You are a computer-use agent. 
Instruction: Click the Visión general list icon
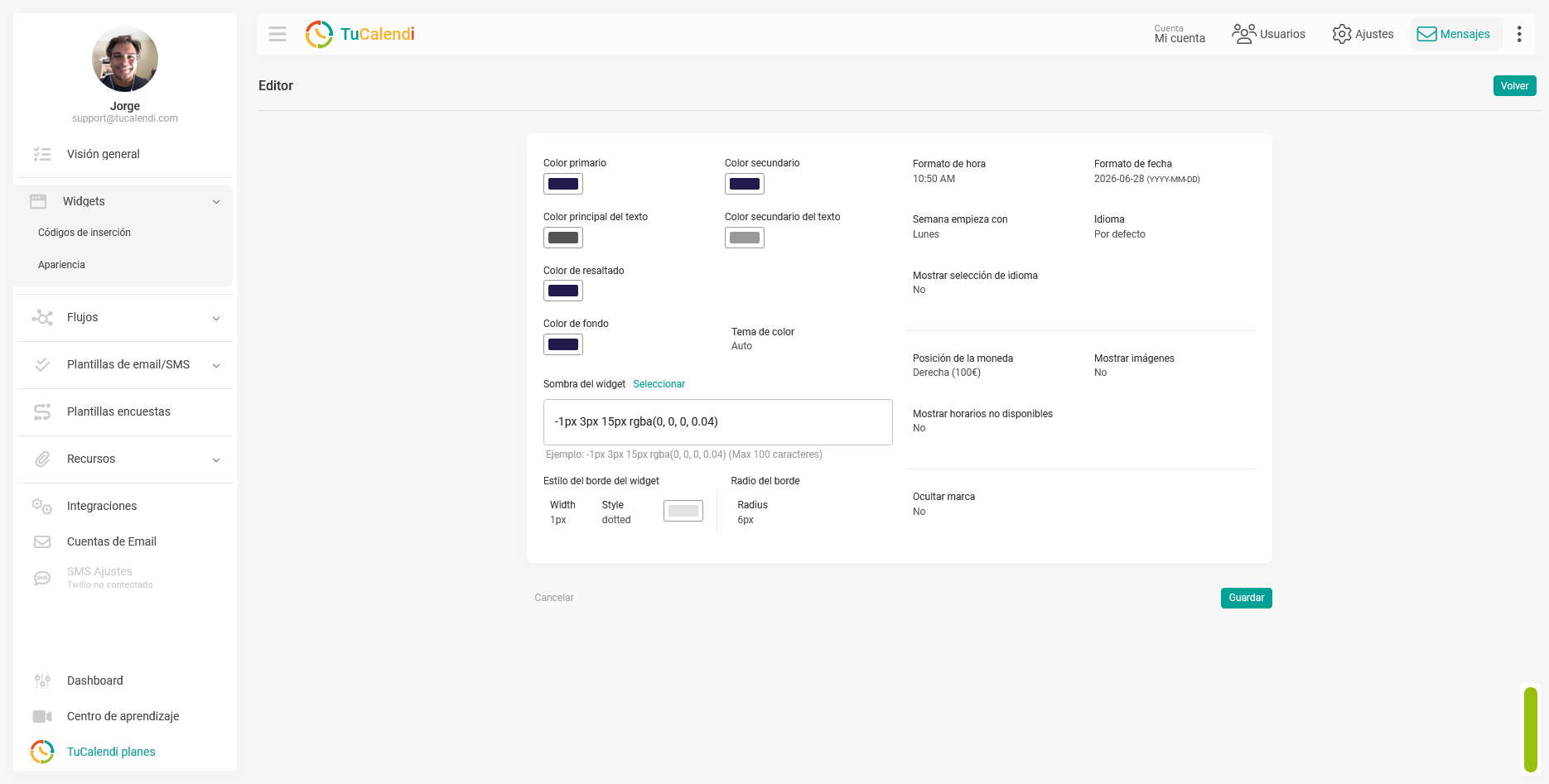pos(42,154)
